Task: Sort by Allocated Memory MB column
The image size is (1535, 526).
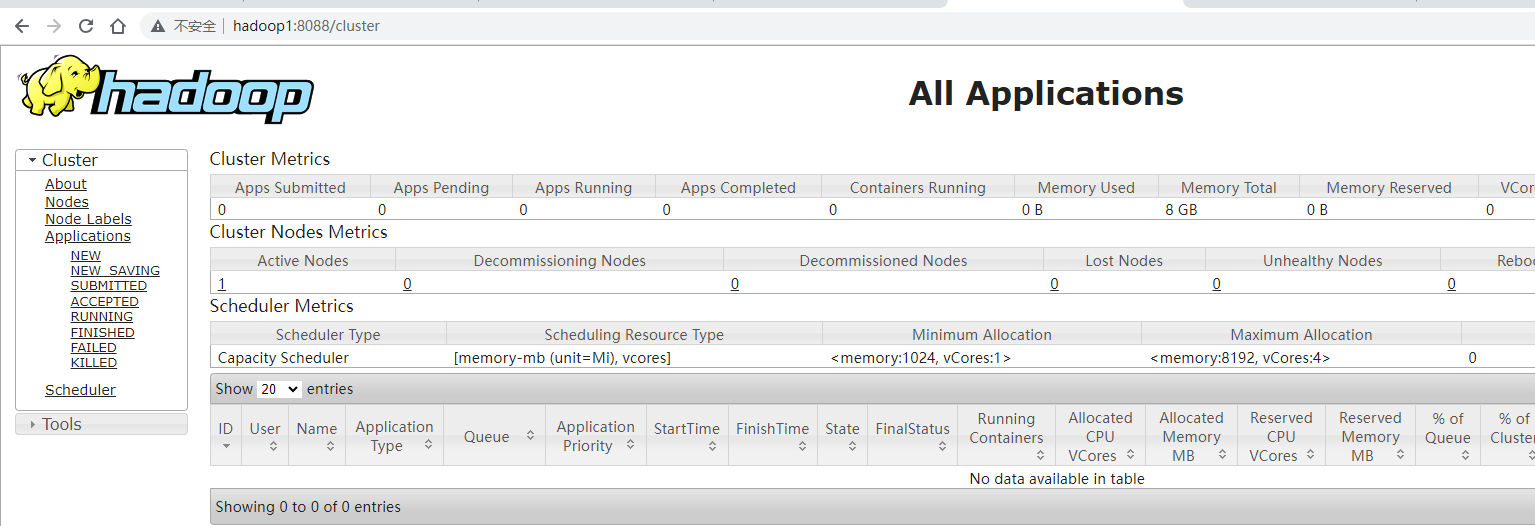Action: (1191, 436)
